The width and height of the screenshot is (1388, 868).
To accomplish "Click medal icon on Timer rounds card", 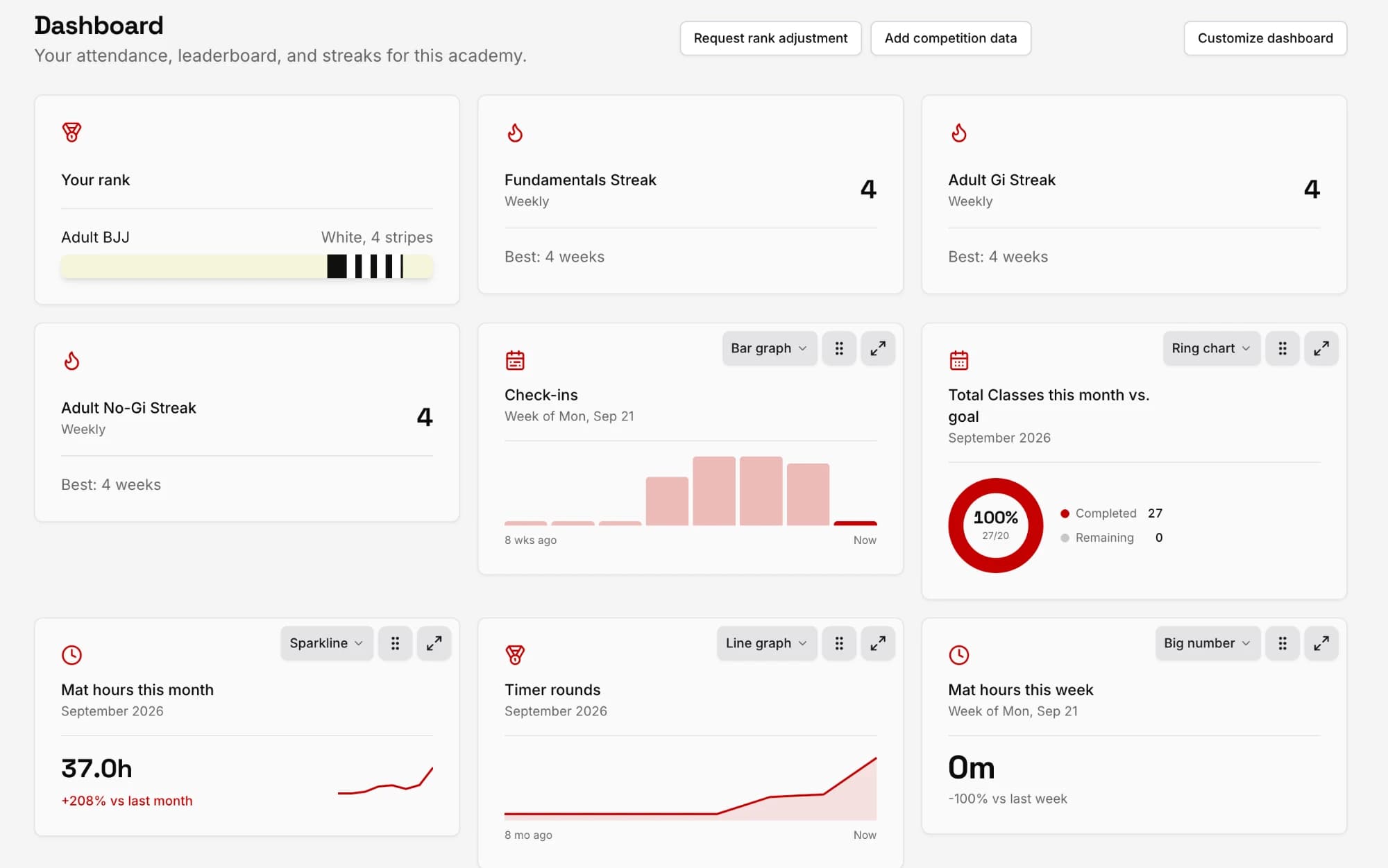I will 515,654.
